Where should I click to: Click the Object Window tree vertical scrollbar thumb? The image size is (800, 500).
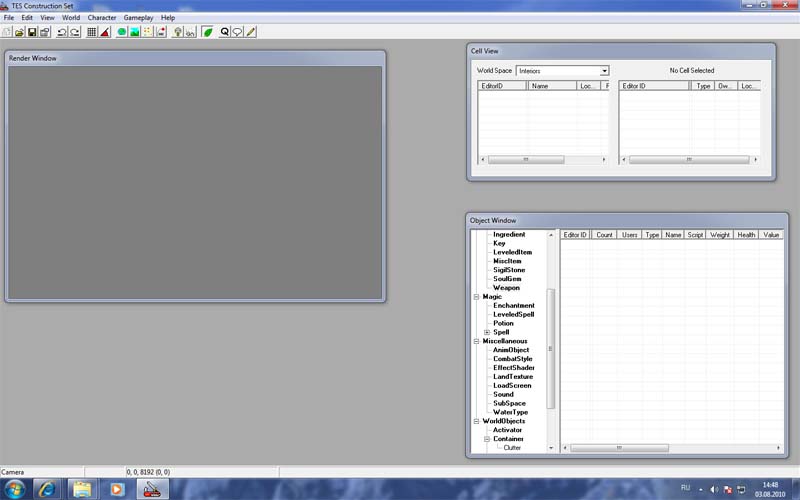(x=551, y=349)
